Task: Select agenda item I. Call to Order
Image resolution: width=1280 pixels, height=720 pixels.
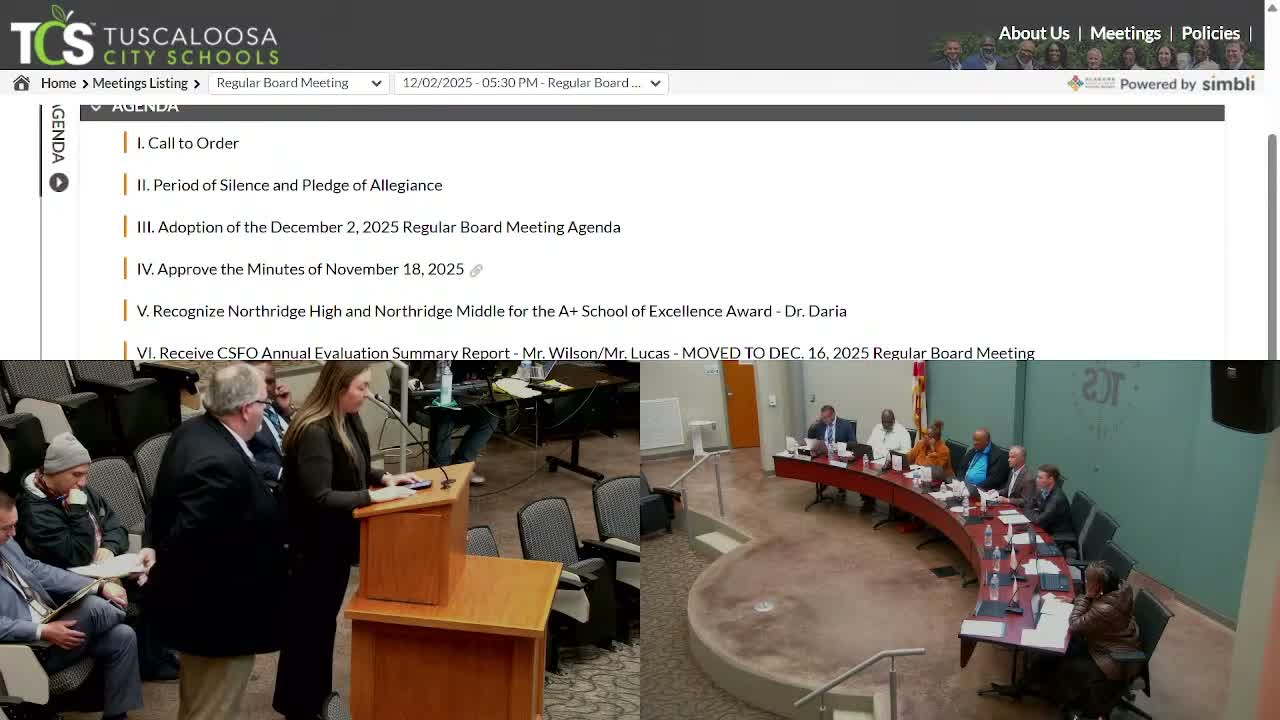Action: (188, 143)
